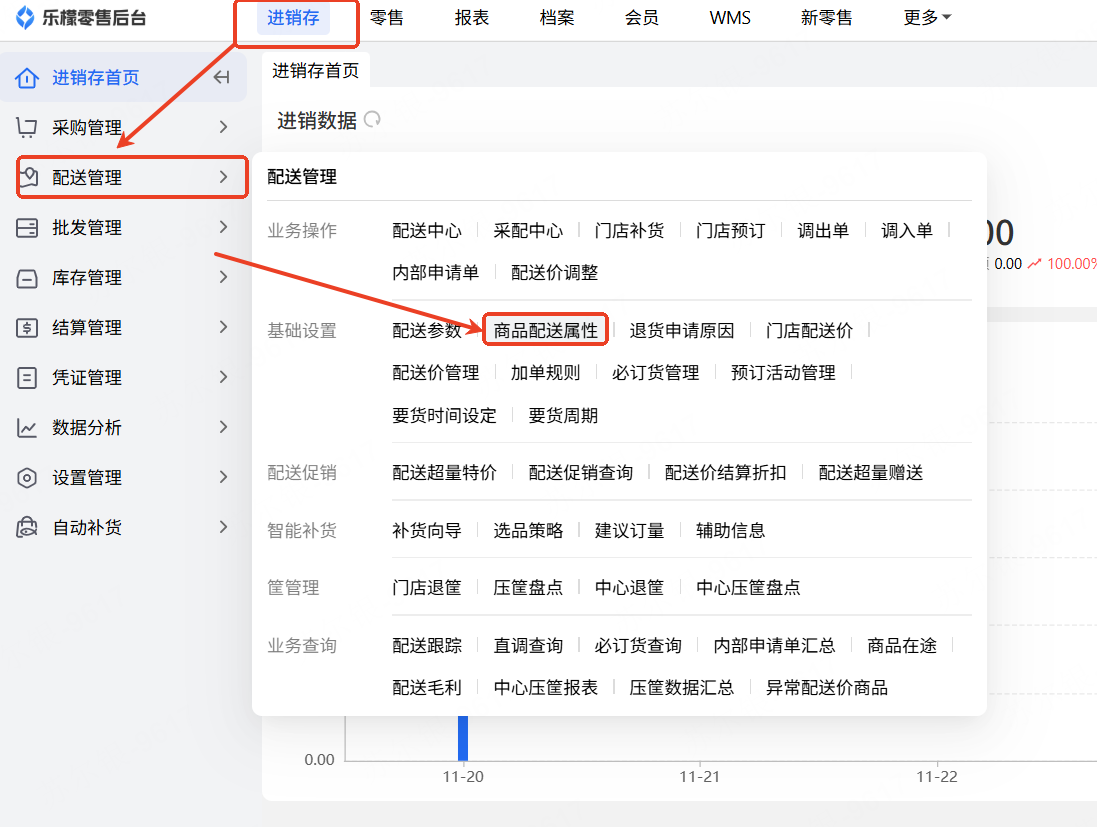The width and height of the screenshot is (1097, 827).
Task: Open 配送价结算折扣 link
Action: click(x=726, y=472)
